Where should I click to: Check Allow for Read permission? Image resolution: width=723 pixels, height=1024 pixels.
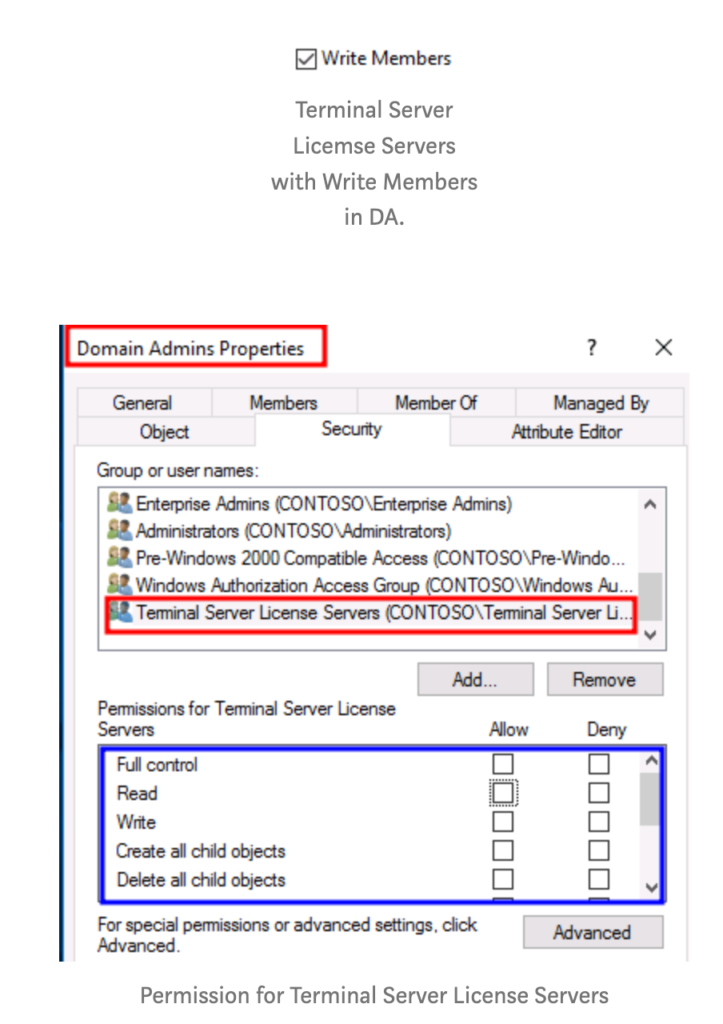(x=503, y=793)
